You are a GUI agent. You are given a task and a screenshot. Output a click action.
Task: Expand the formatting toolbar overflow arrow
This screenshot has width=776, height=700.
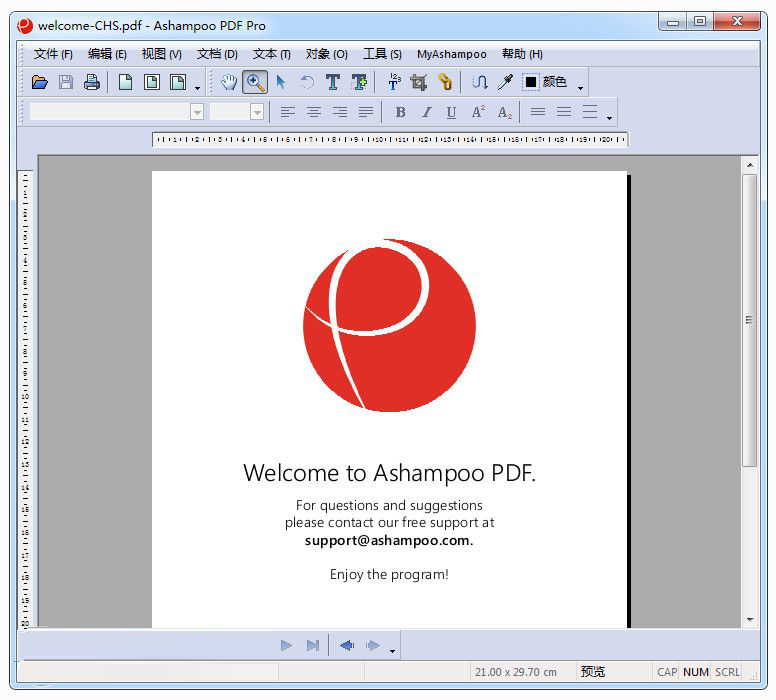609,118
